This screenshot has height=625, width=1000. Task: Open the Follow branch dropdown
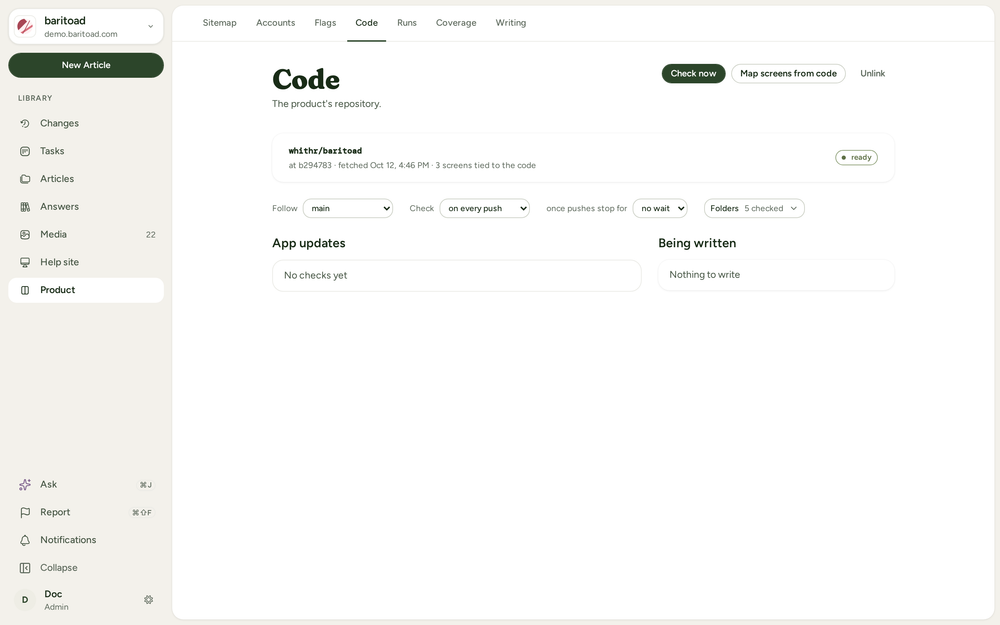[x=348, y=209]
